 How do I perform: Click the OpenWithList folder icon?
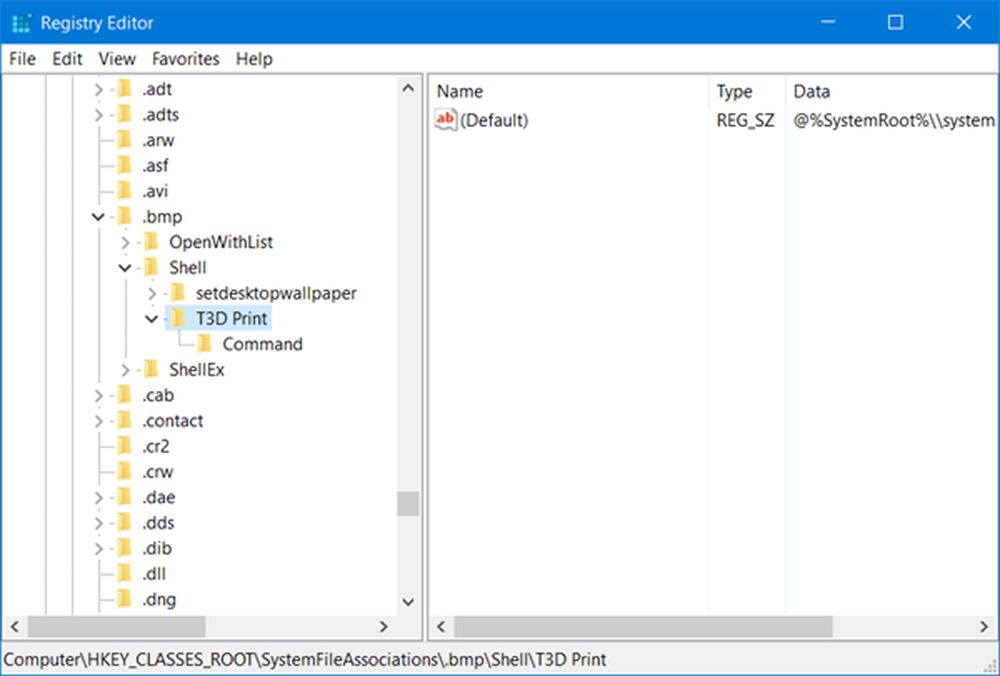pos(151,242)
